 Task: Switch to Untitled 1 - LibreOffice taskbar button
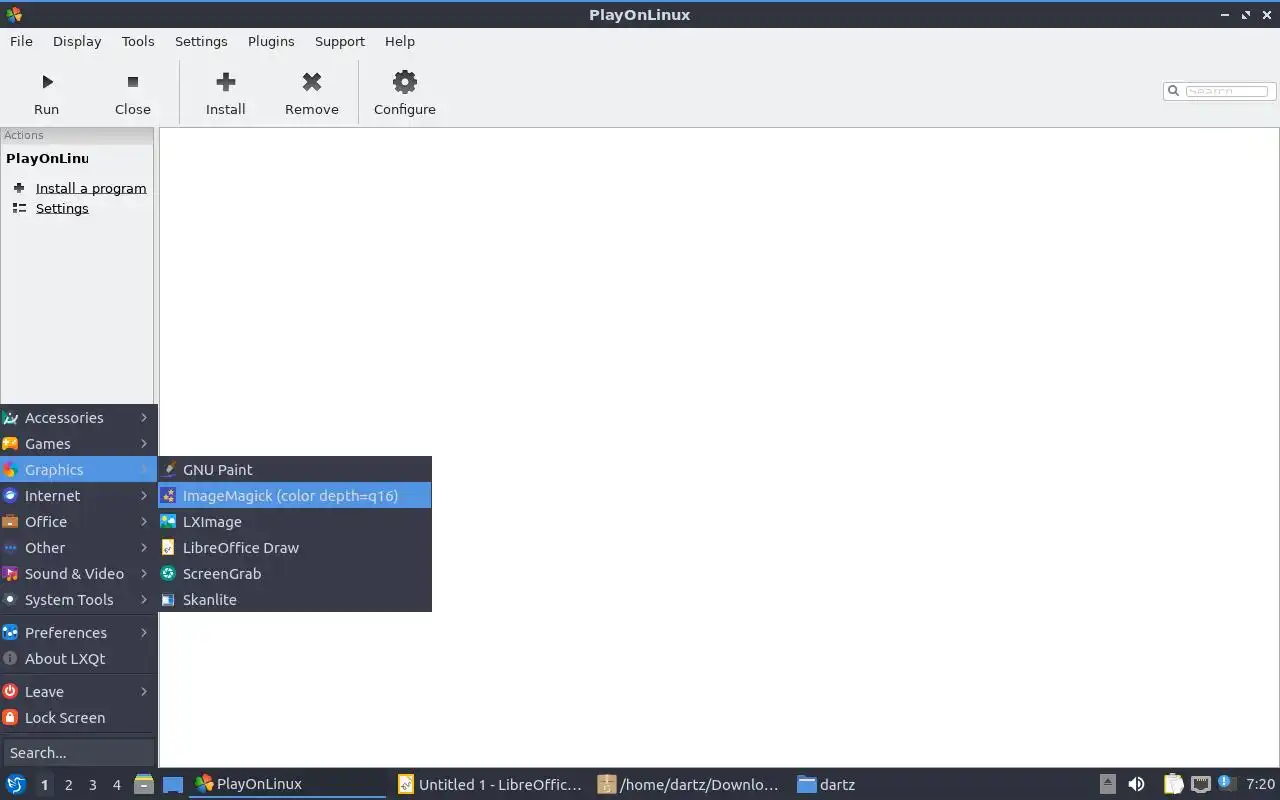click(x=490, y=784)
